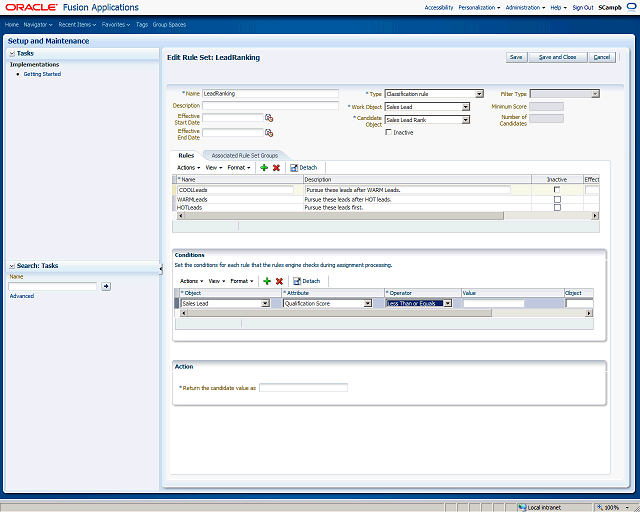Screen dimensions: 640x512
Task: Collapse the Search: Tasks panel
Action: click(12, 266)
